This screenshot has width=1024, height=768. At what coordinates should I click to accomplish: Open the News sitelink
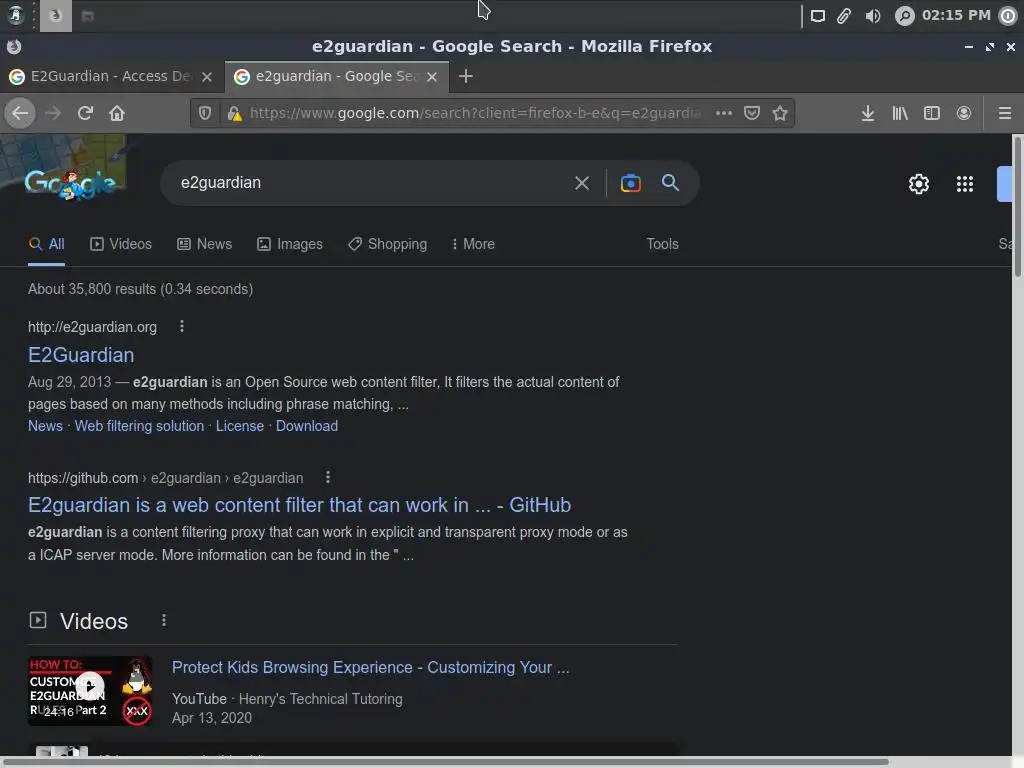coord(45,426)
